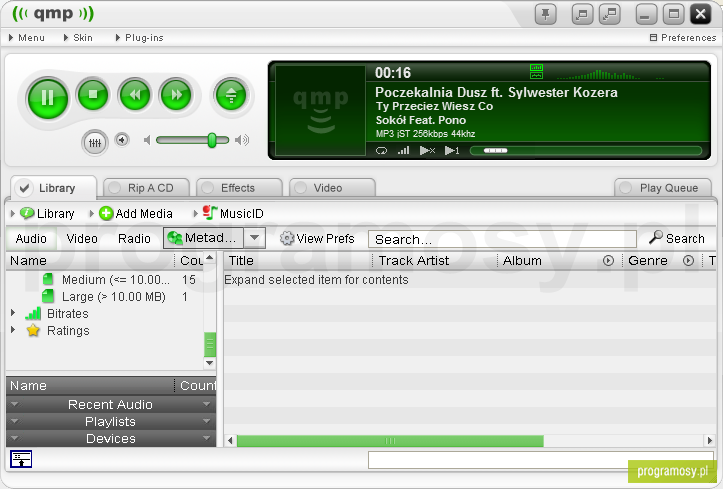Sort by the Track Artist column header
The height and width of the screenshot is (489, 723).
[x=435, y=261]
